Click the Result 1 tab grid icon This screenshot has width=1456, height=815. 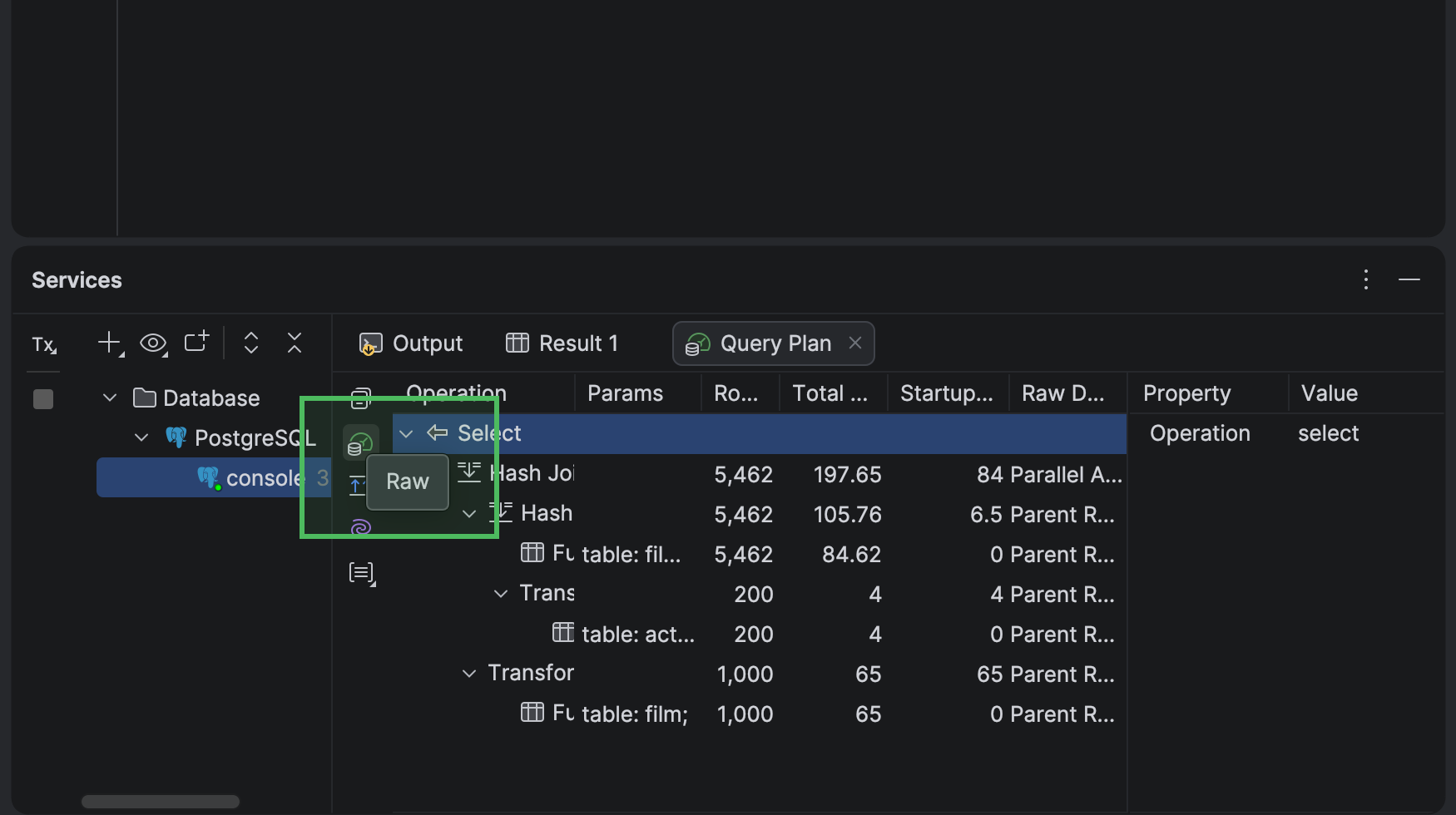518,343
